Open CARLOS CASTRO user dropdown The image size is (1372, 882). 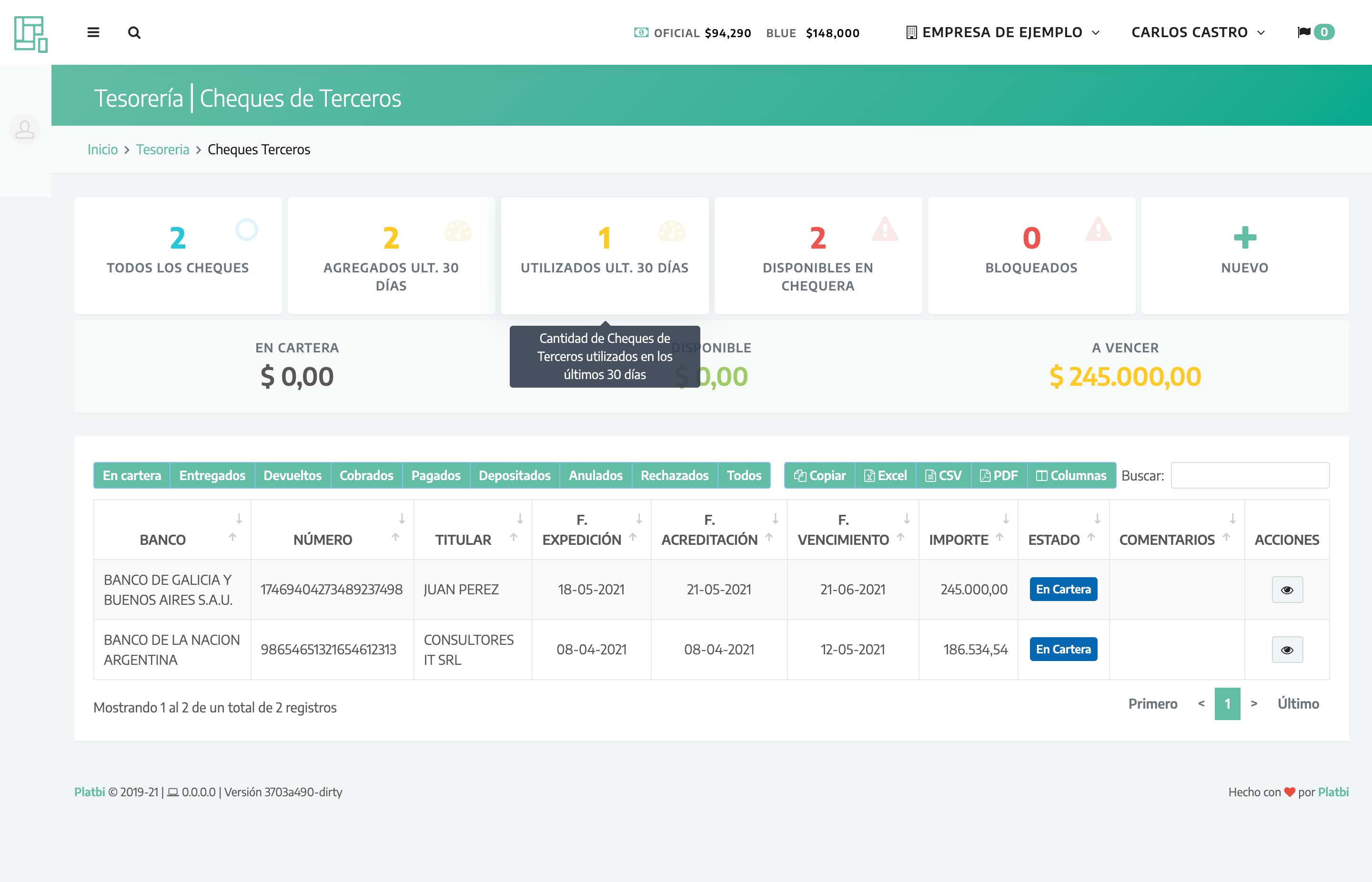pyautogui.click(x=1199, y=33)
